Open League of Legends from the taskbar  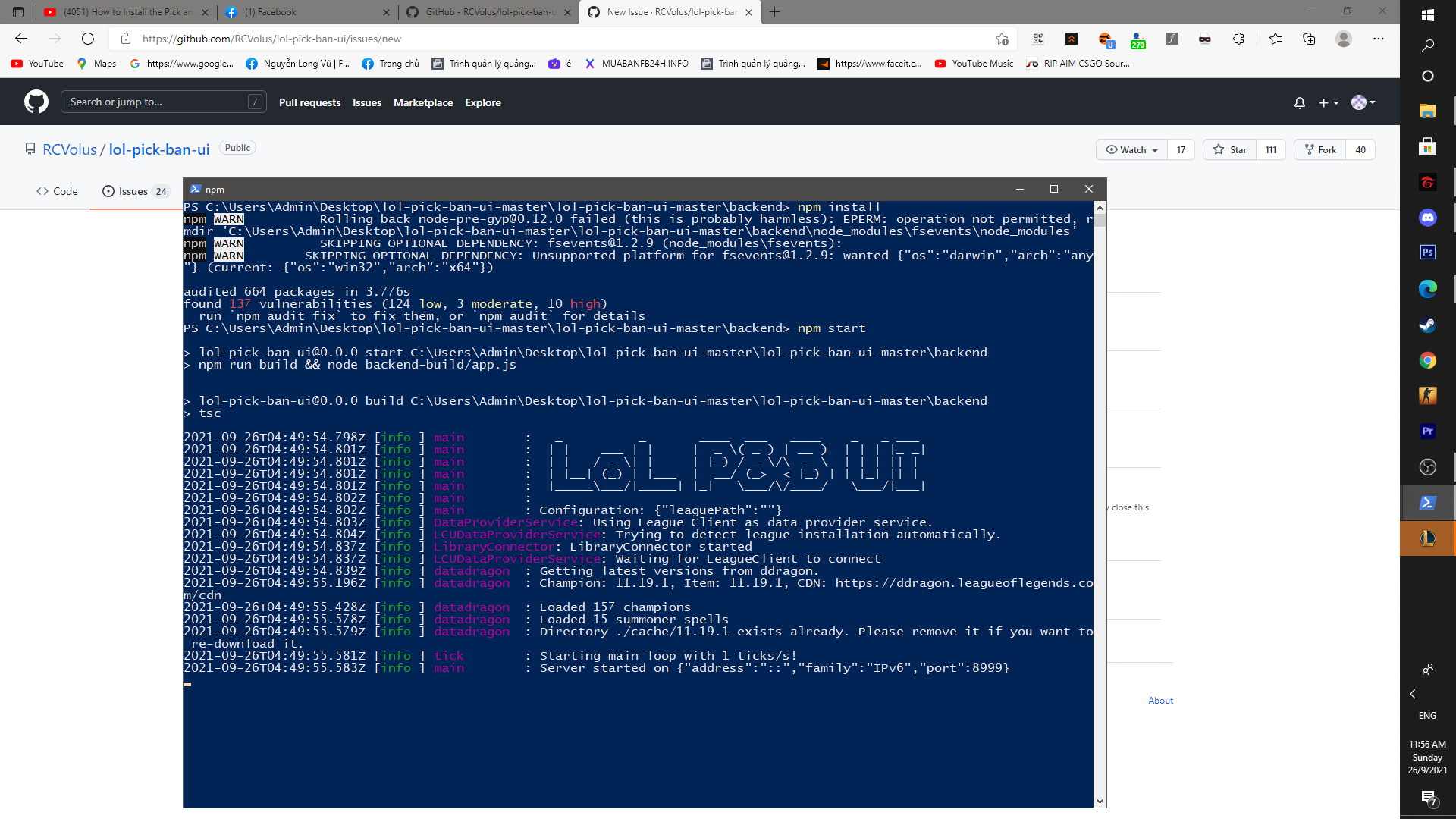1428,538
